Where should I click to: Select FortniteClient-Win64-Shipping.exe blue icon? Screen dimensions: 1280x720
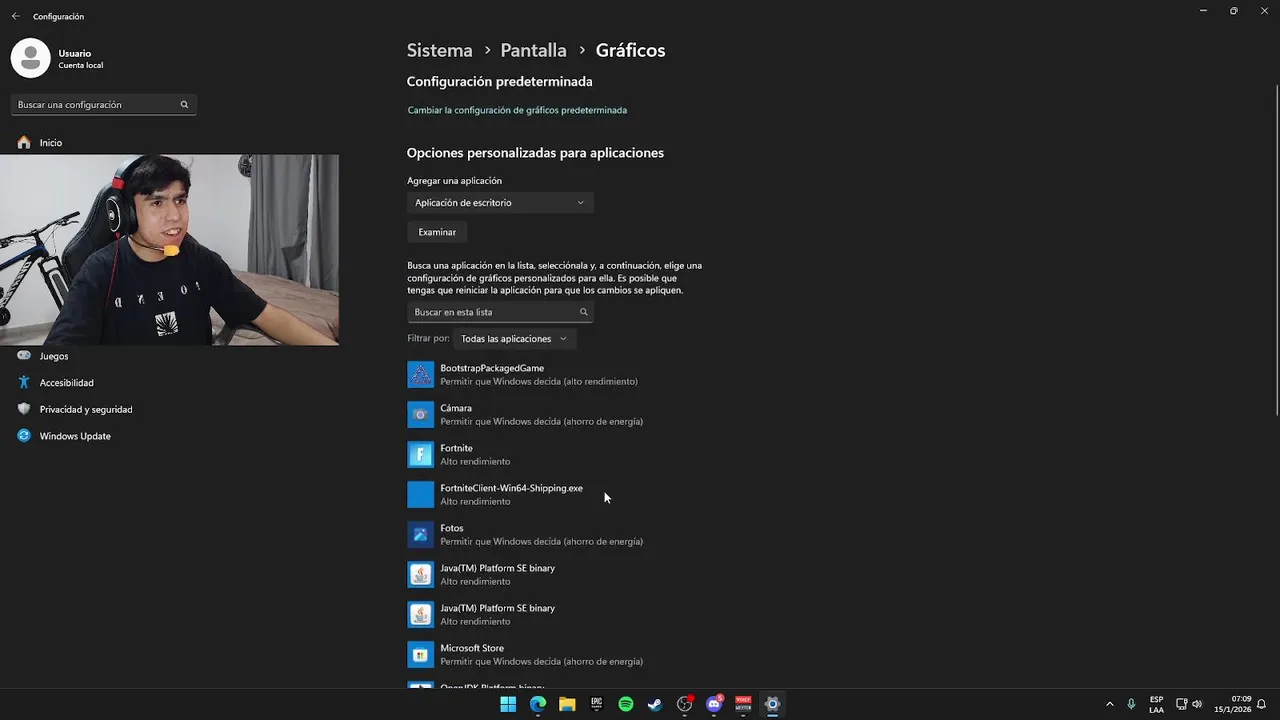(421, 495)
